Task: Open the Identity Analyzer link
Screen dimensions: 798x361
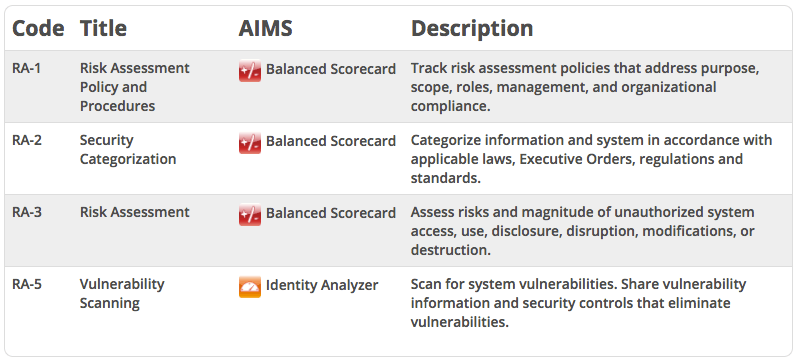Action: point(322,286)
